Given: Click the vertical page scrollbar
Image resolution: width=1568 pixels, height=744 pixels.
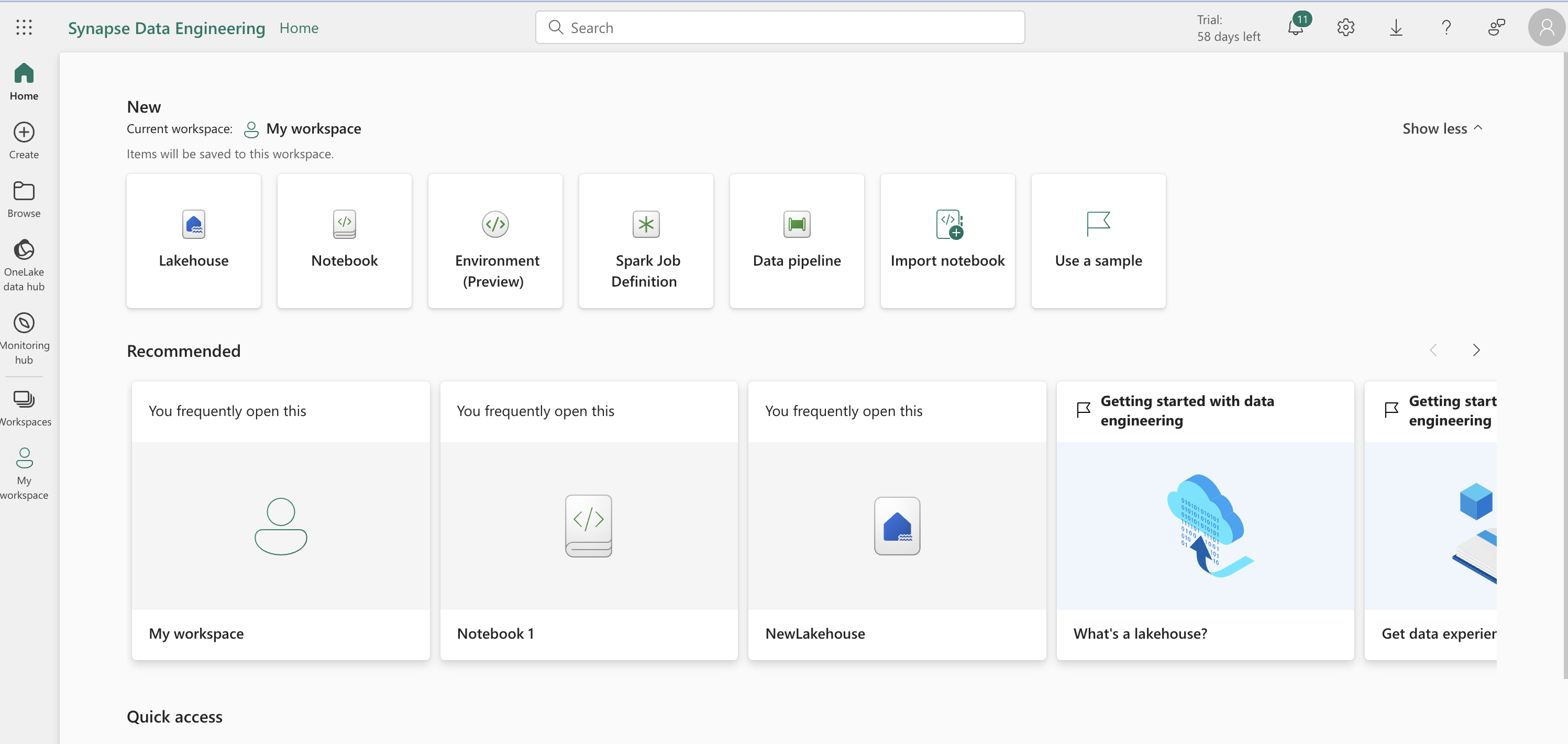Looking at the screenshot, I should 1564,365.
